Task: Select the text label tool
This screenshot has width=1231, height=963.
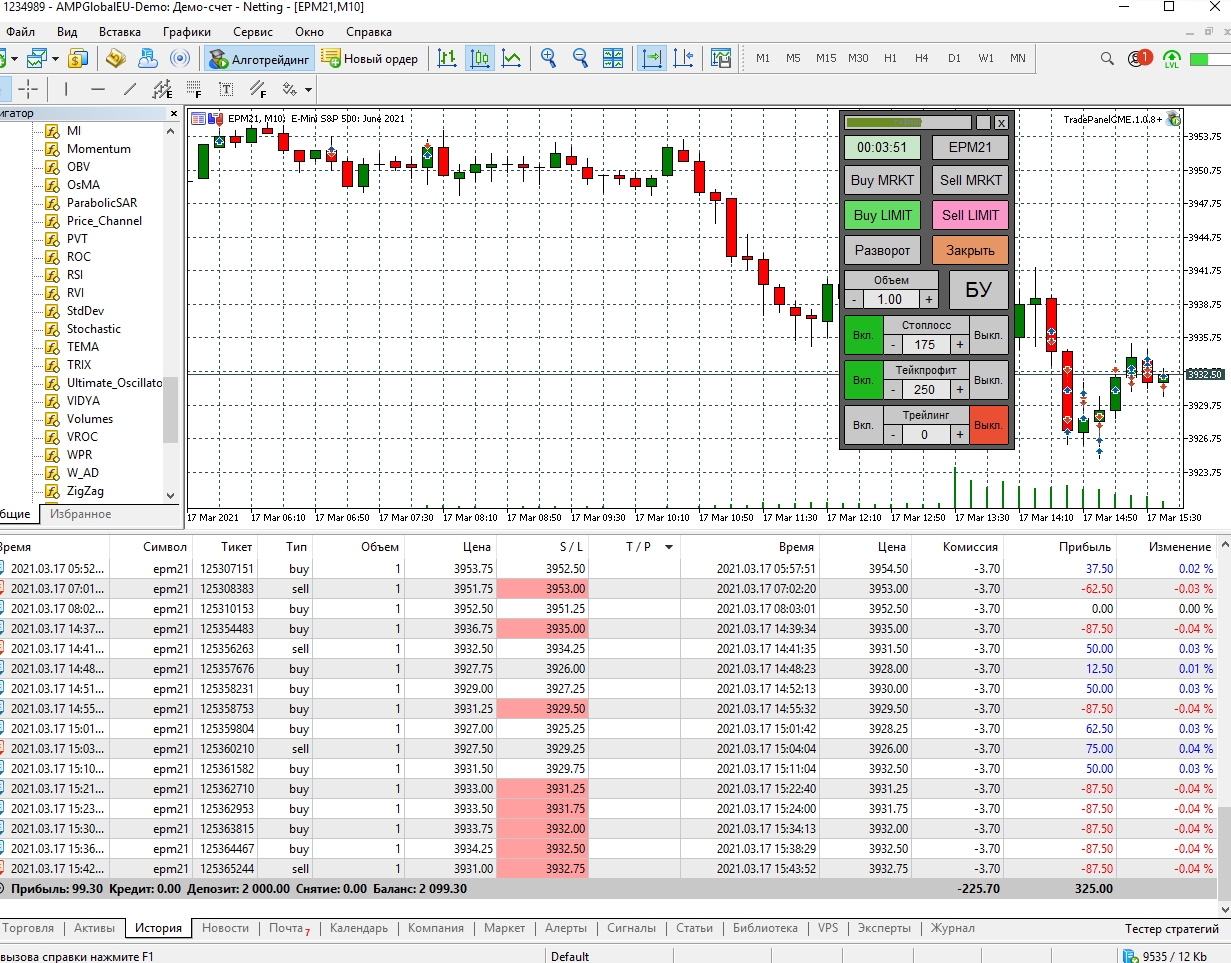Action: (226, 89)
